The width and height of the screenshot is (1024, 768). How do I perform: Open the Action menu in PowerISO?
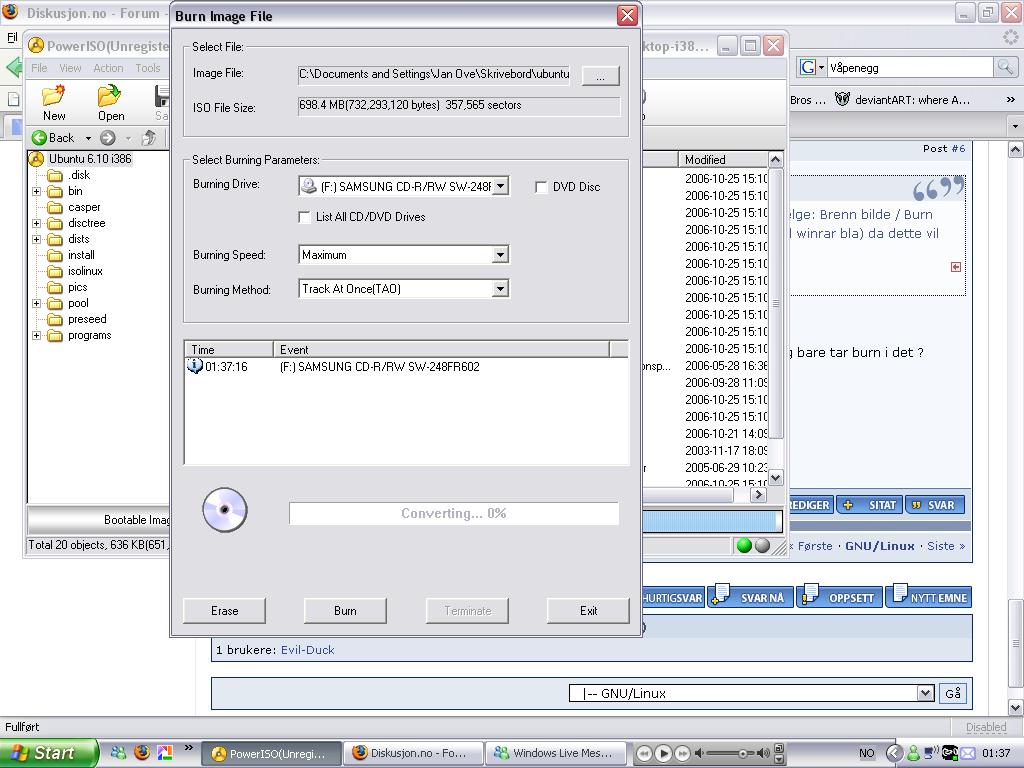108,68
